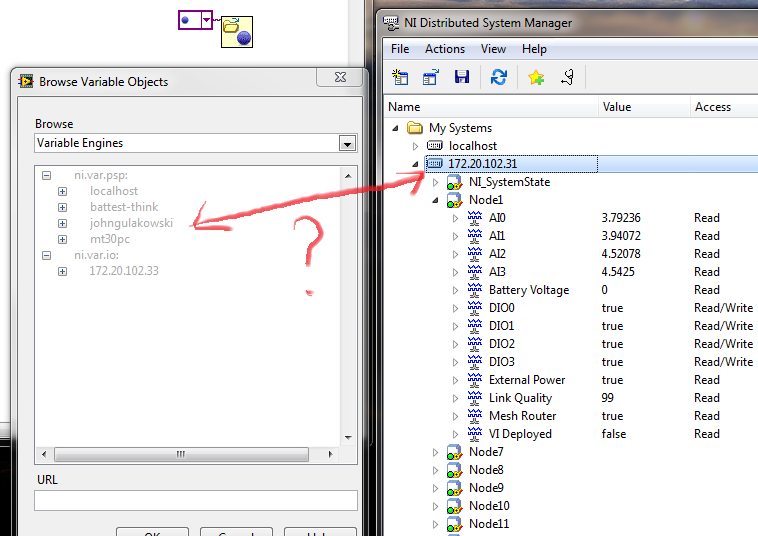Click the VI Deployed value false

click(x=613, y=434)
